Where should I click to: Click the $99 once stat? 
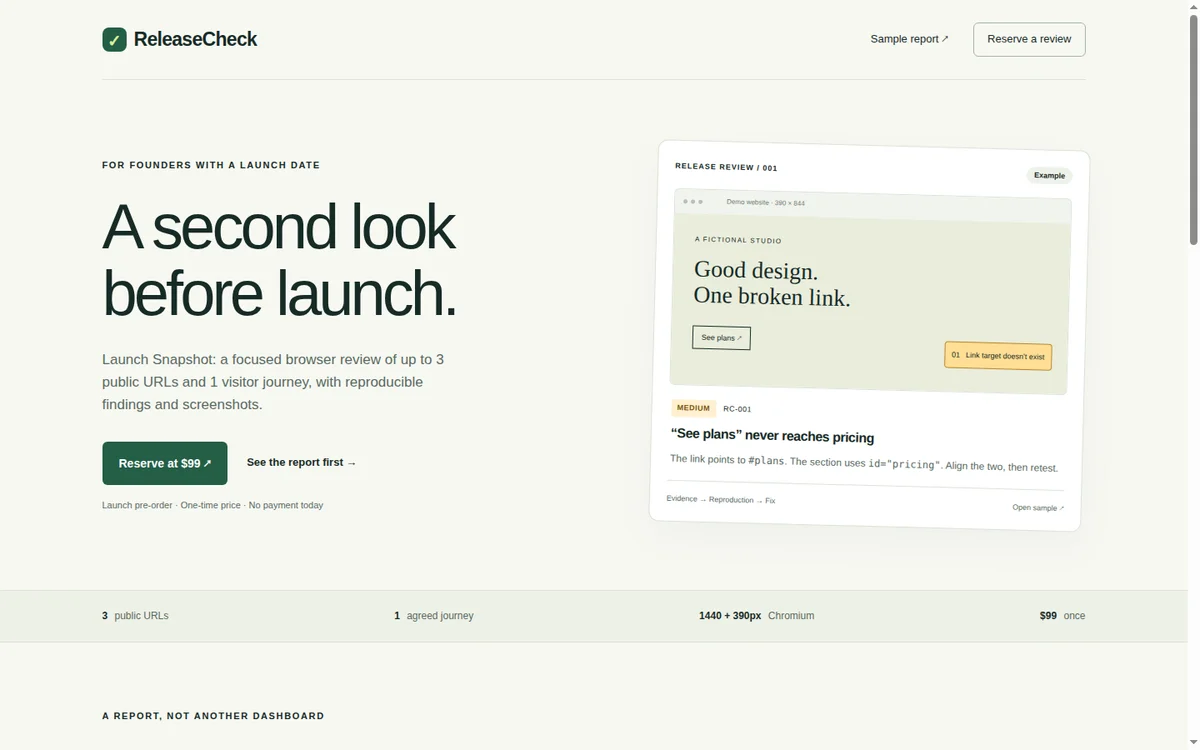1062,616
